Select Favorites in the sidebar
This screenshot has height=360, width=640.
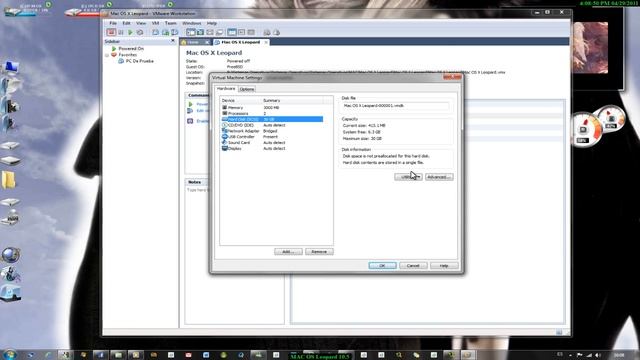tap(128, 55)
